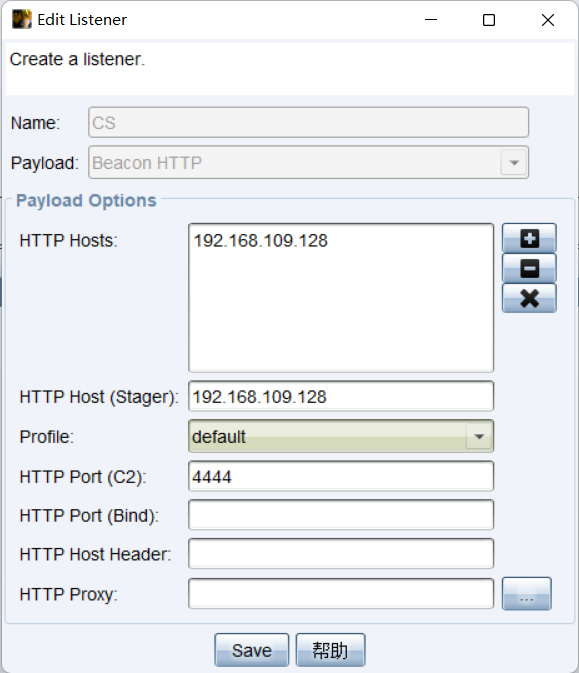Screen dimensions: 579x673
Task: Click the HTTP Hosts: label
Action: [x=69, y=240]
